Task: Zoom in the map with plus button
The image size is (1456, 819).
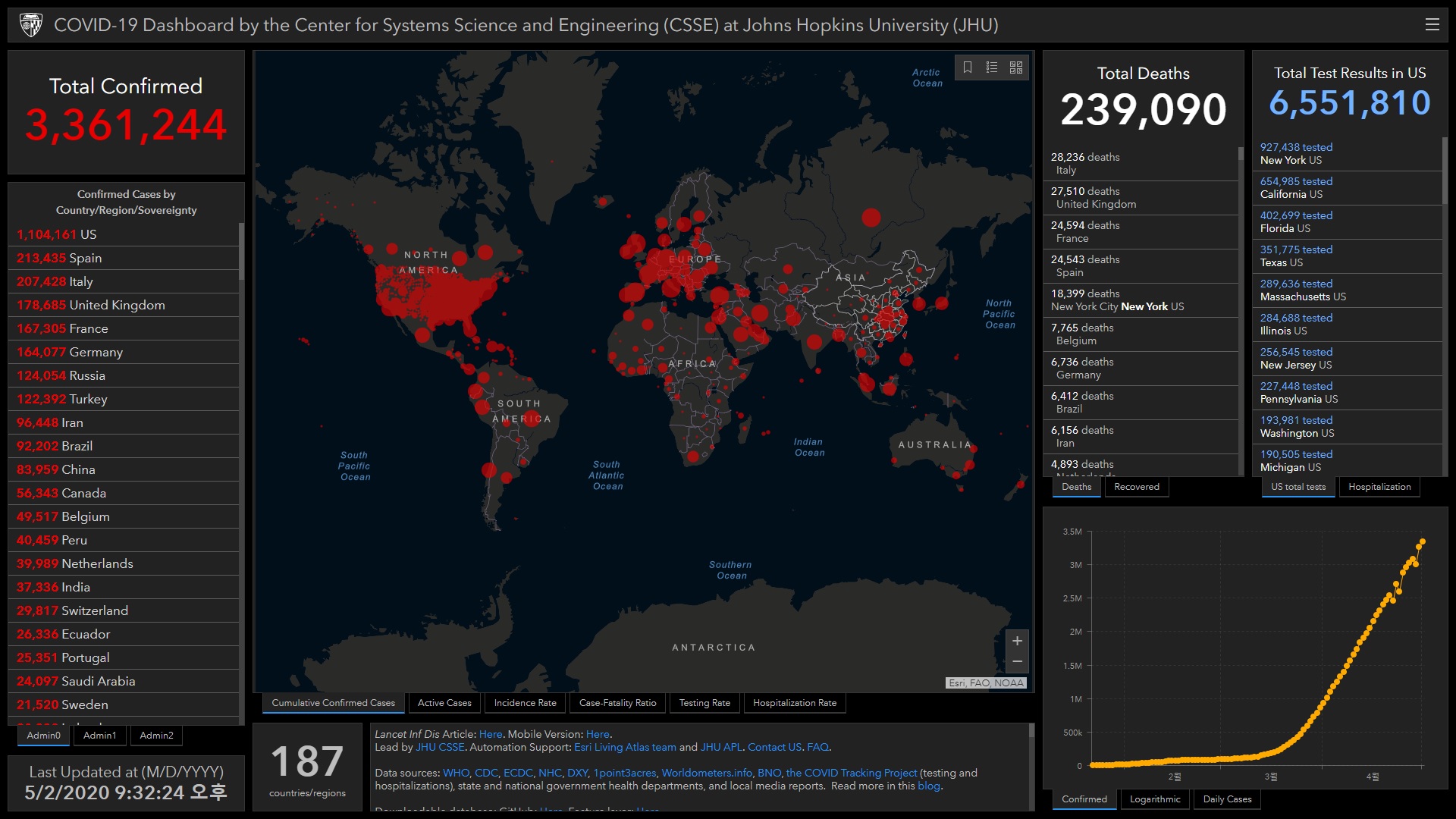Action: pos(1017,641)
